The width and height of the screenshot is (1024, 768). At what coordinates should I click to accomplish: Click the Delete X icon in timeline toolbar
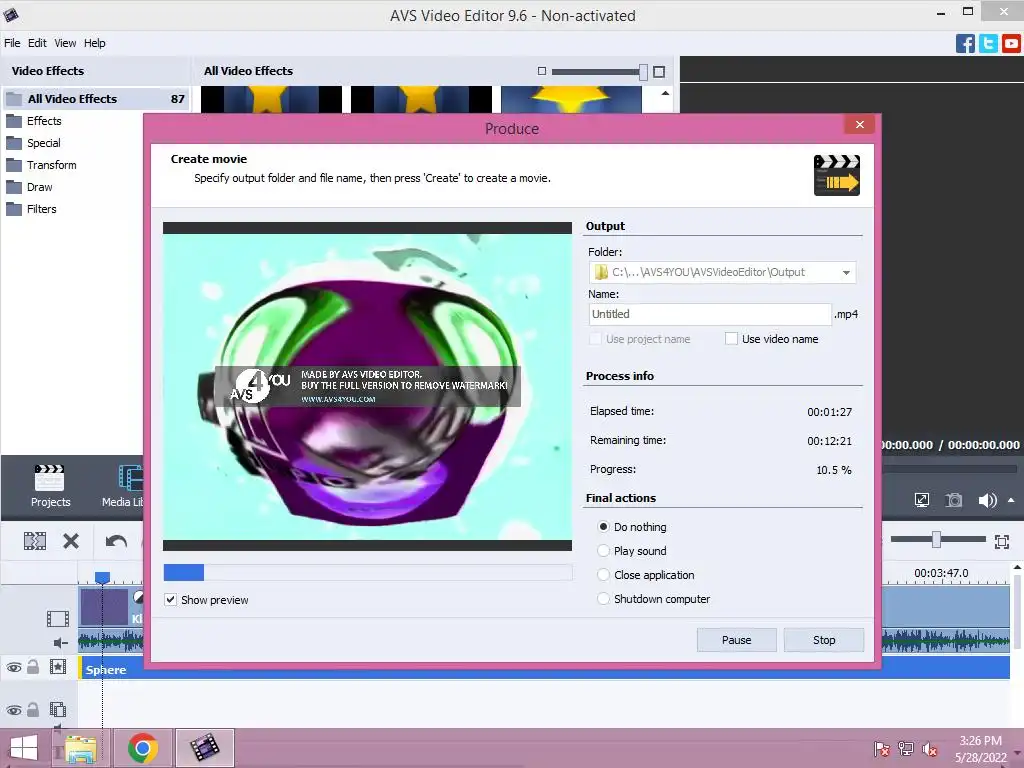pyautogui.click(x=71, y=541)
